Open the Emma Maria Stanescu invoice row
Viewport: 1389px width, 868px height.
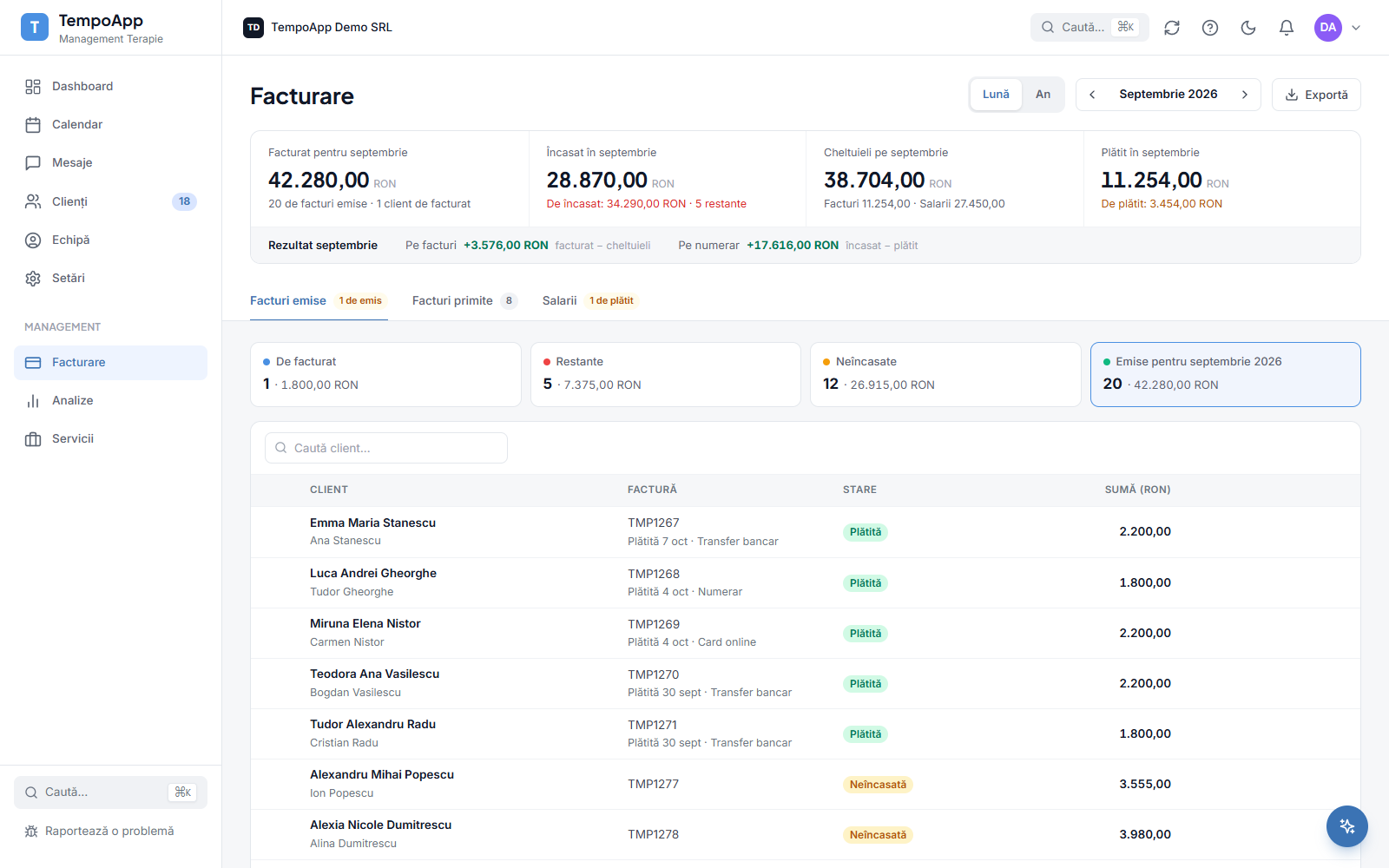click(x=806, y=532)
